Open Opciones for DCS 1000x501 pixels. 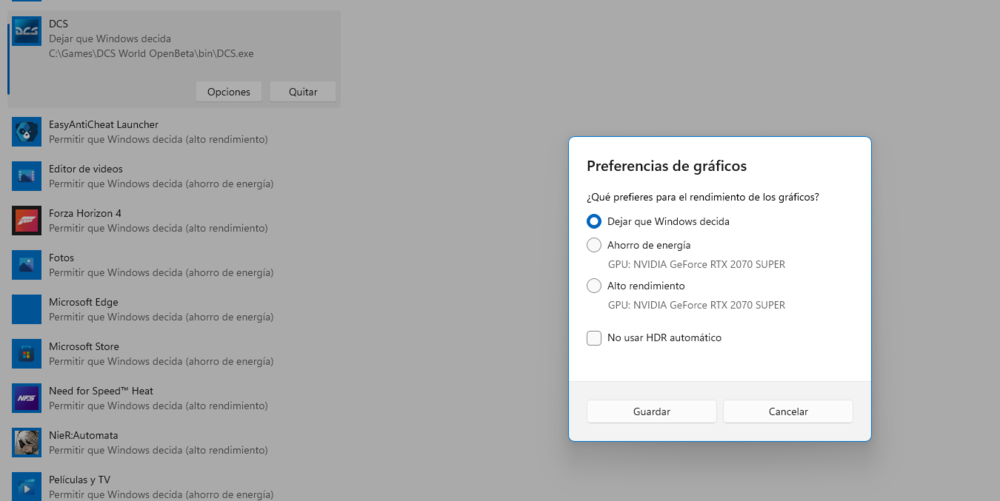(229, 92)
